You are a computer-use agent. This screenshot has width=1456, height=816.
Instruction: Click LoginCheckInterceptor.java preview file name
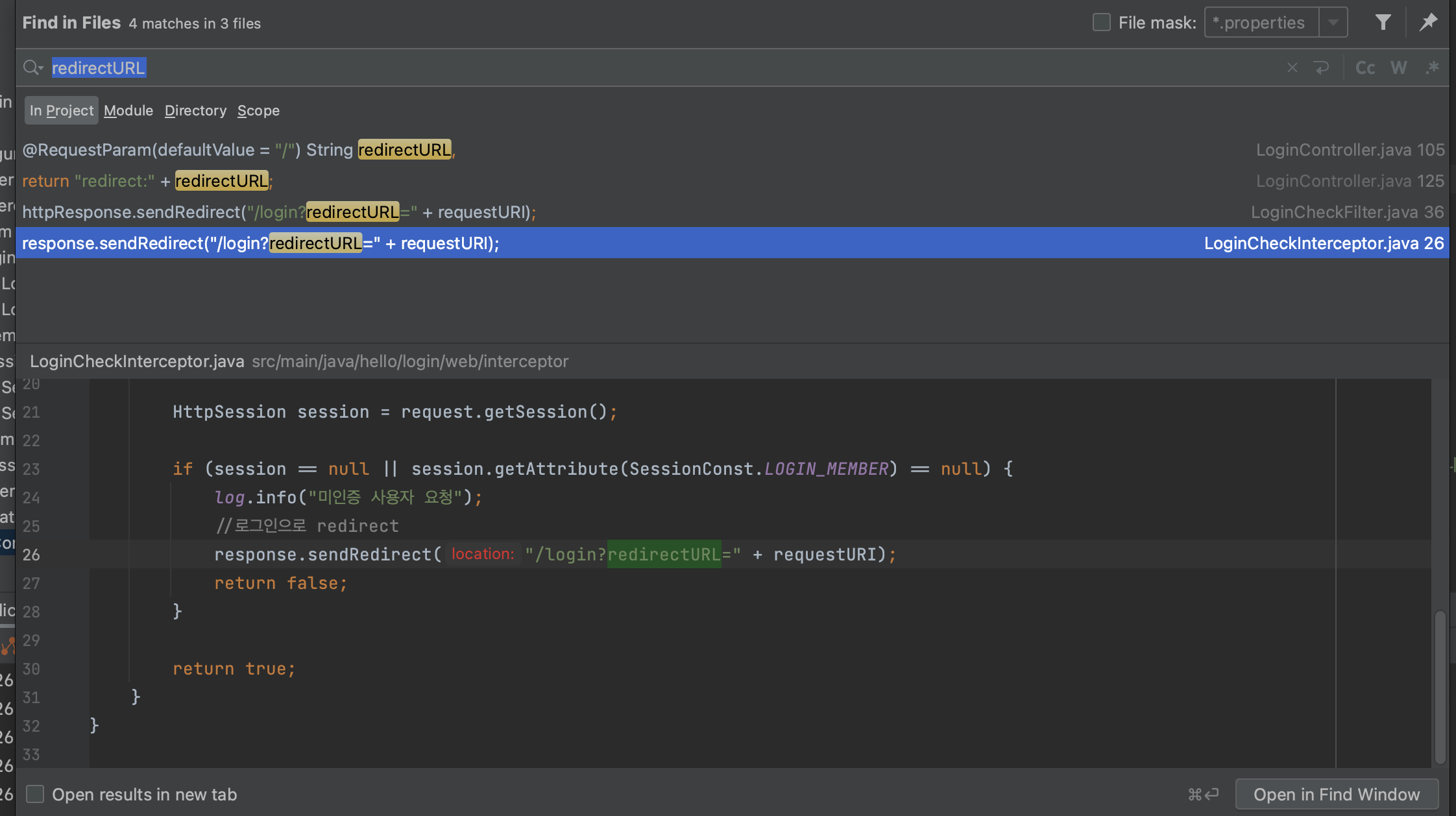click(137, 361)
